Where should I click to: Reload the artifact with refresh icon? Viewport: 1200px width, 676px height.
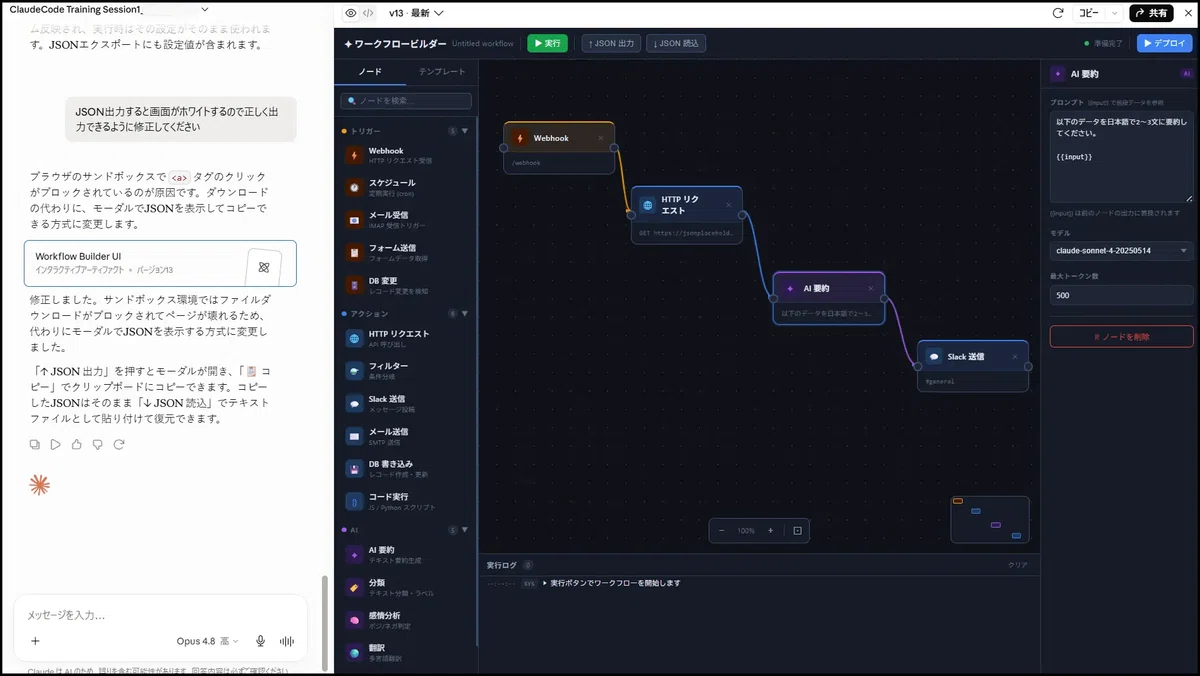coord(1058,13)
